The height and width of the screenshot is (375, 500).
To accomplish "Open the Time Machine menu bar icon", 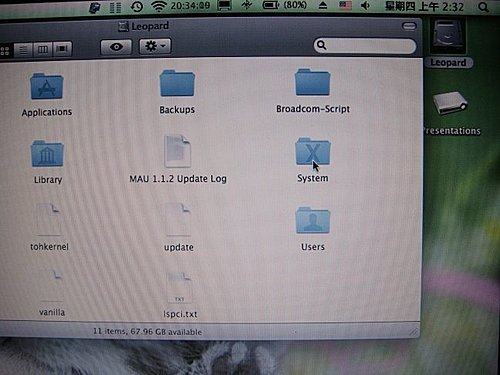I will click(137, 7).
